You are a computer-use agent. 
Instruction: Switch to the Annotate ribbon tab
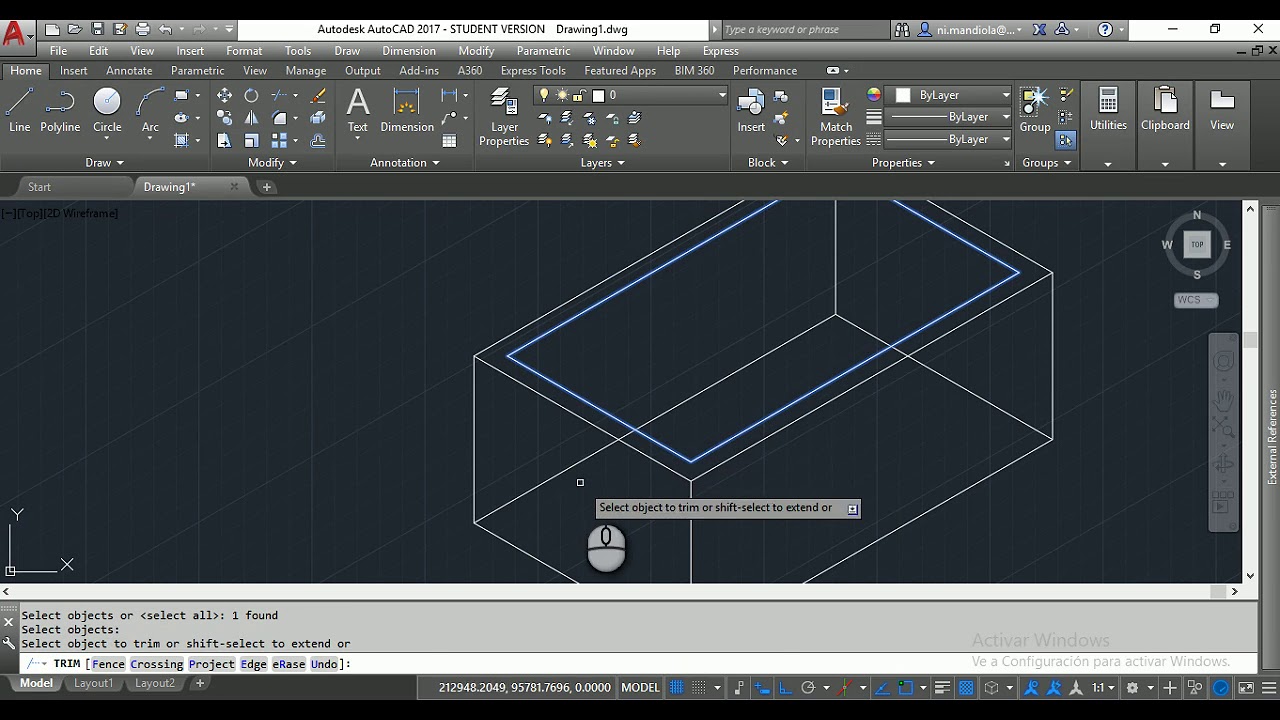(x=129, y=71)
